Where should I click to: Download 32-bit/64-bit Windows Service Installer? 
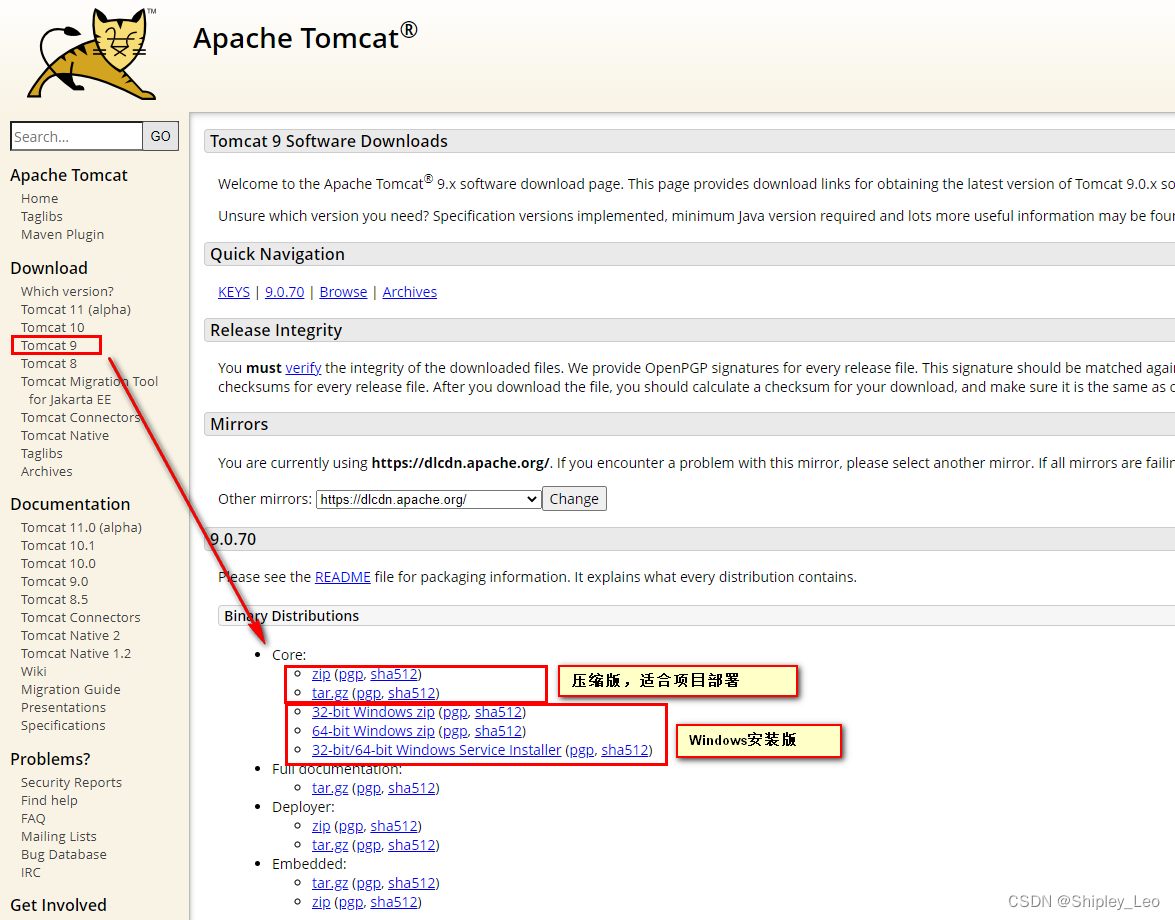[436, 750]
